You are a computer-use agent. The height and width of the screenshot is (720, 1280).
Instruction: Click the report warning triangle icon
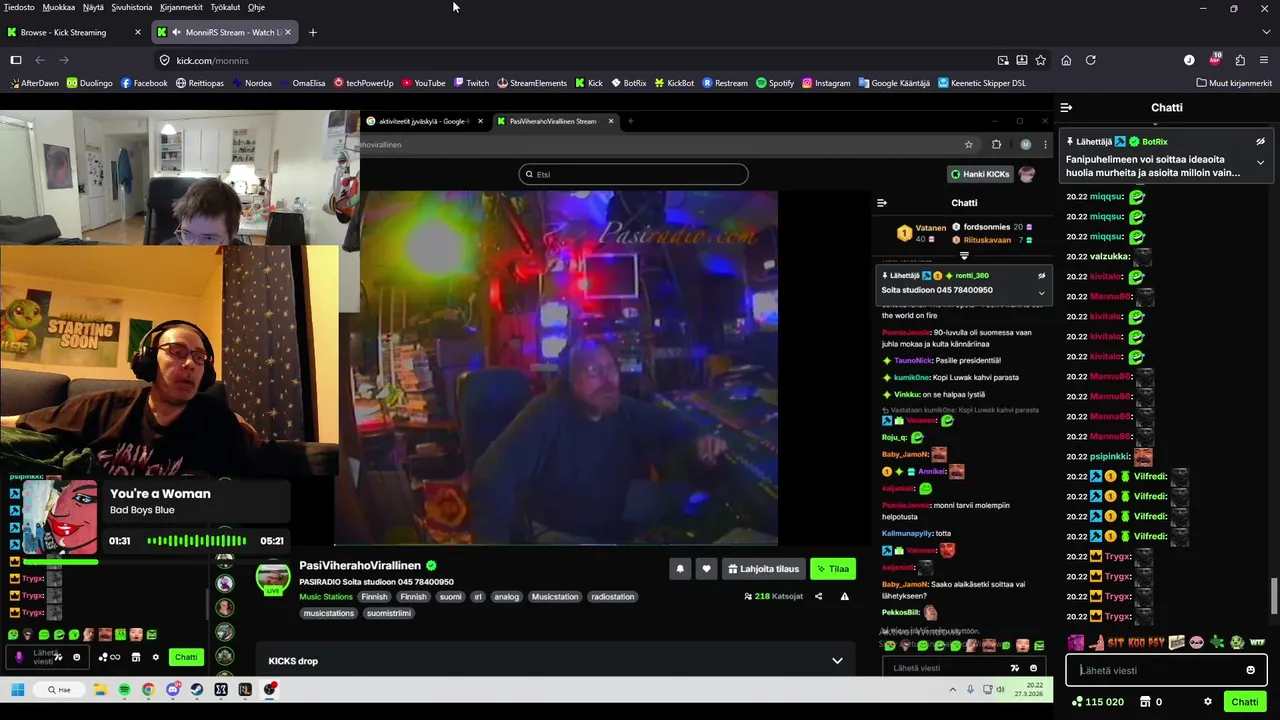pyautogui.click(x=844, y=596)
